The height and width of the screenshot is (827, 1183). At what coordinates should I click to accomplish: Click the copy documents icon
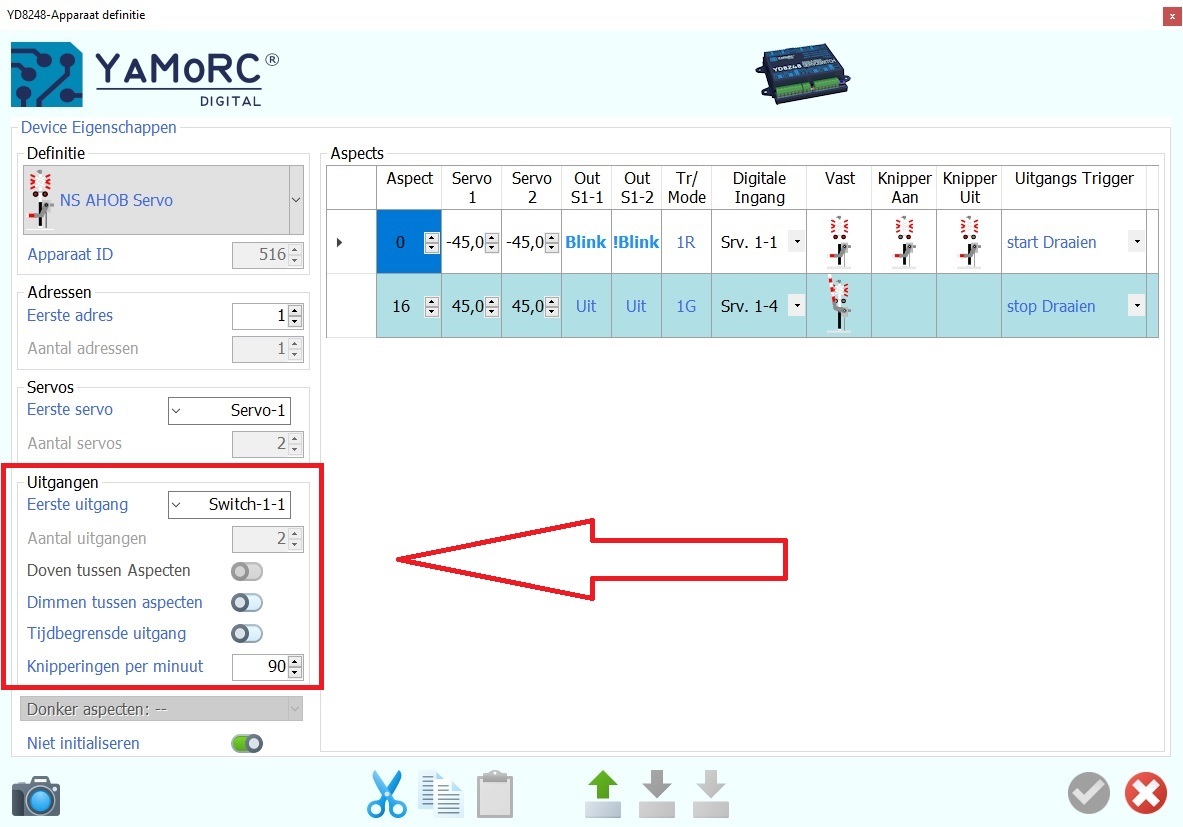[x=440, y=795]
